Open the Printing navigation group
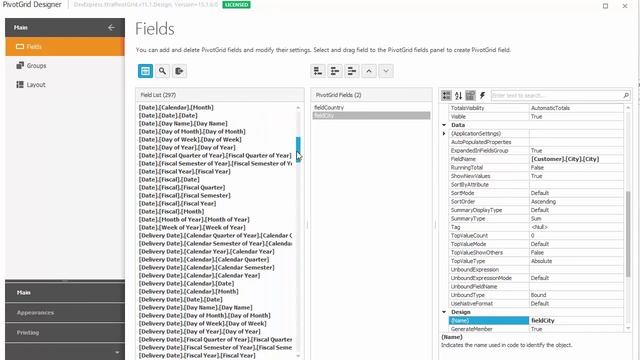The width and height of the screenshot is (640, 360). pyautogui.click(x=65, y=333)
